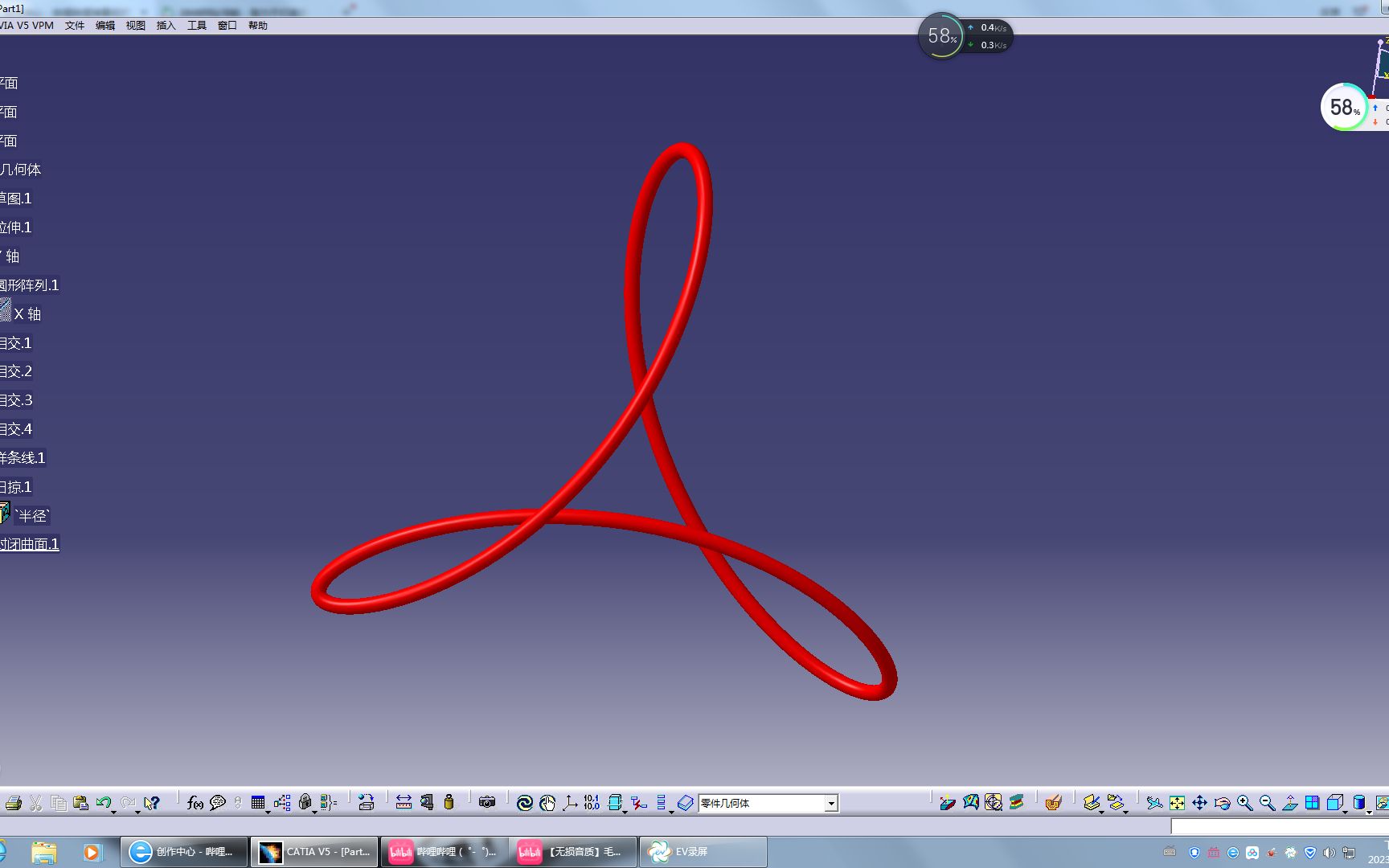Image resolution: width=1389 pixels, height=868 pixels.
Task: Click the Print icon in toolbar
Action: [13, 803]
